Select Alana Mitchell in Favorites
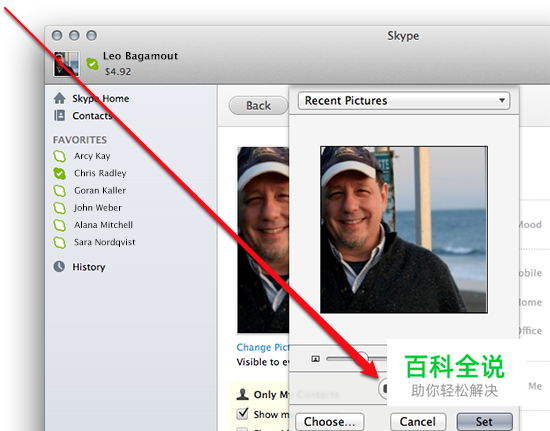The width and height of the screenshot is (550, 431). click(x=103, y=225)
